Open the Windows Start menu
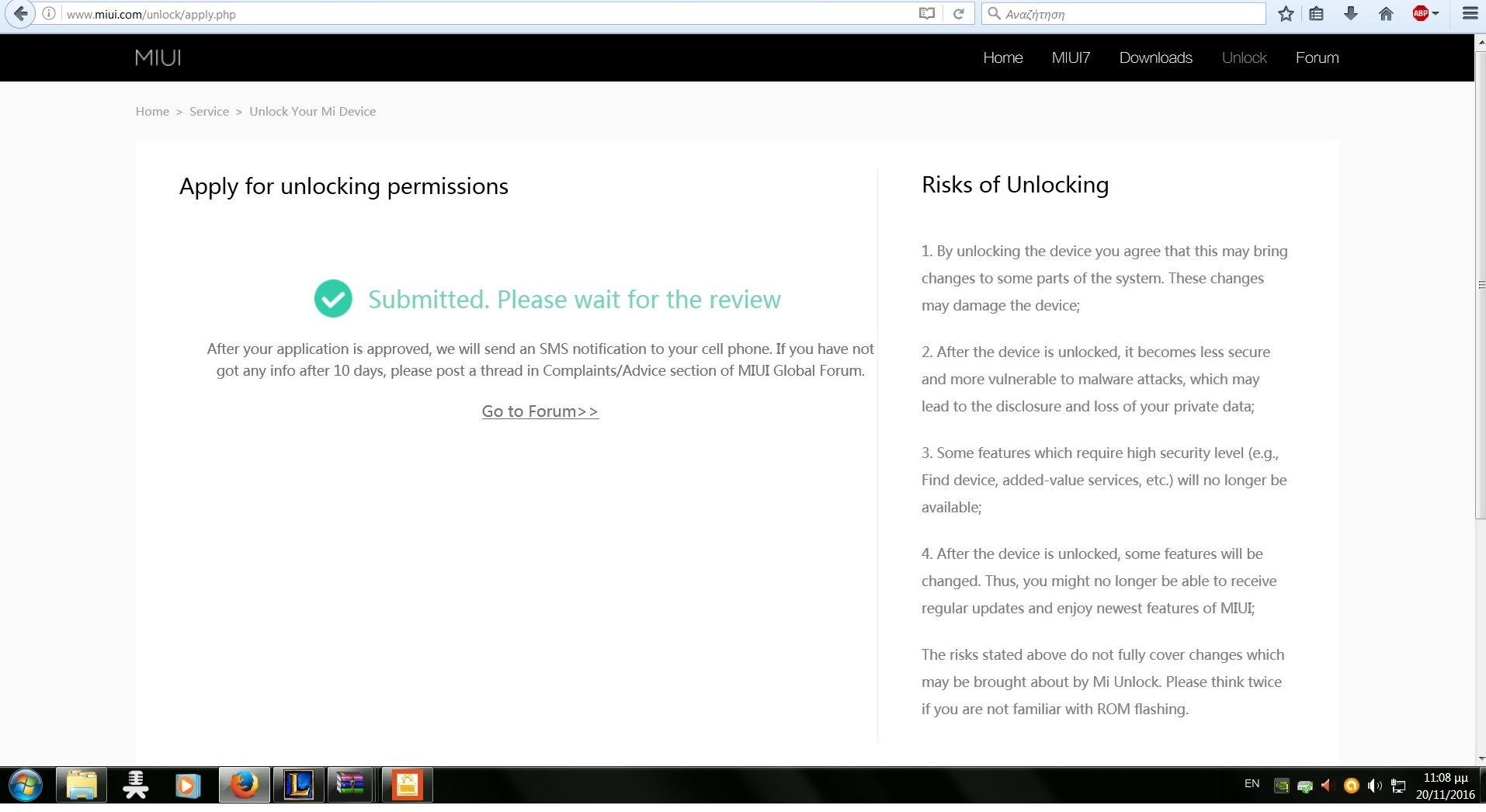This screenshot has width=1486, height=812. click(x=26, y=786)
